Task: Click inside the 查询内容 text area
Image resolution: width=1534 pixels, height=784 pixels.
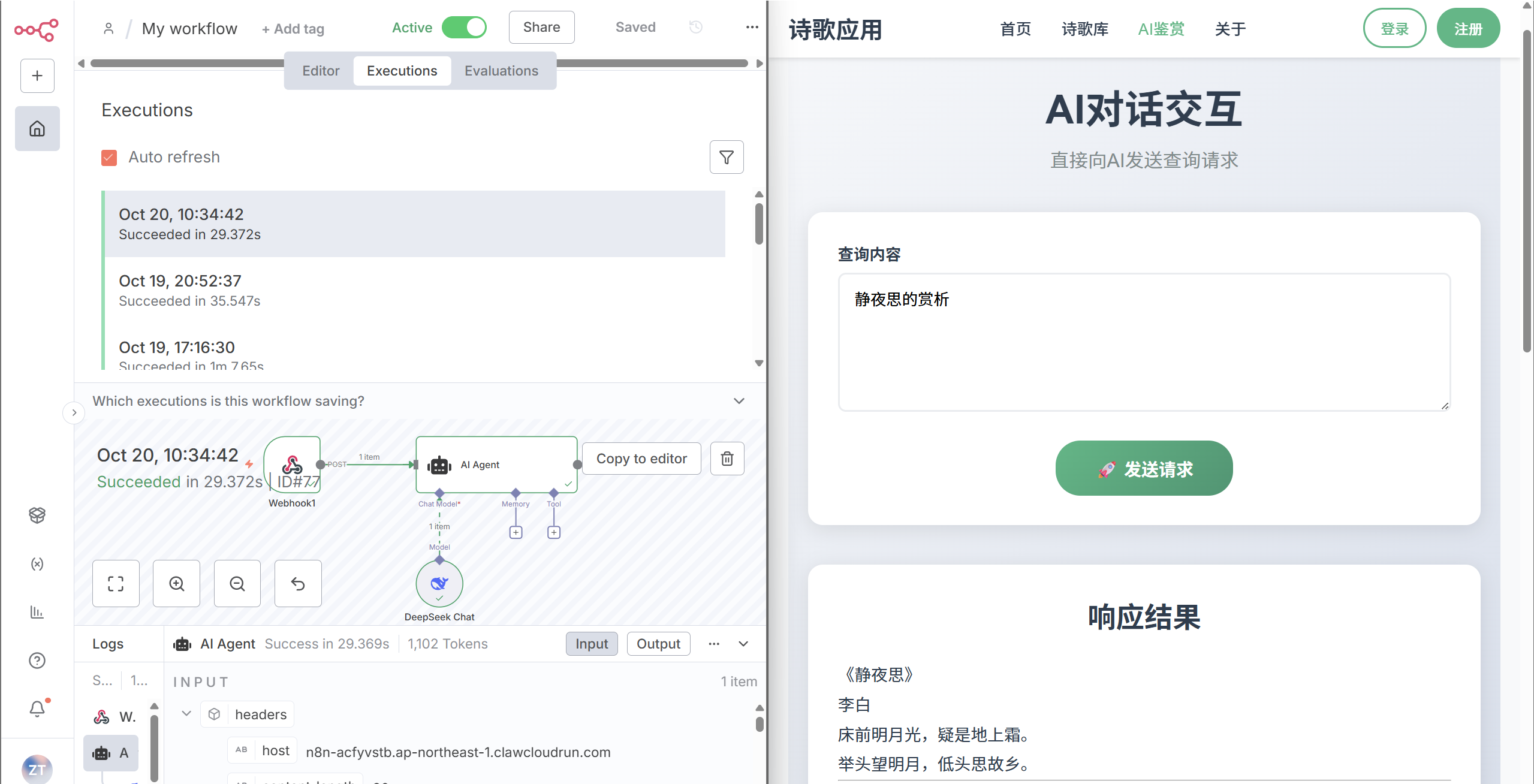Action: click(x=1143, y=342)
